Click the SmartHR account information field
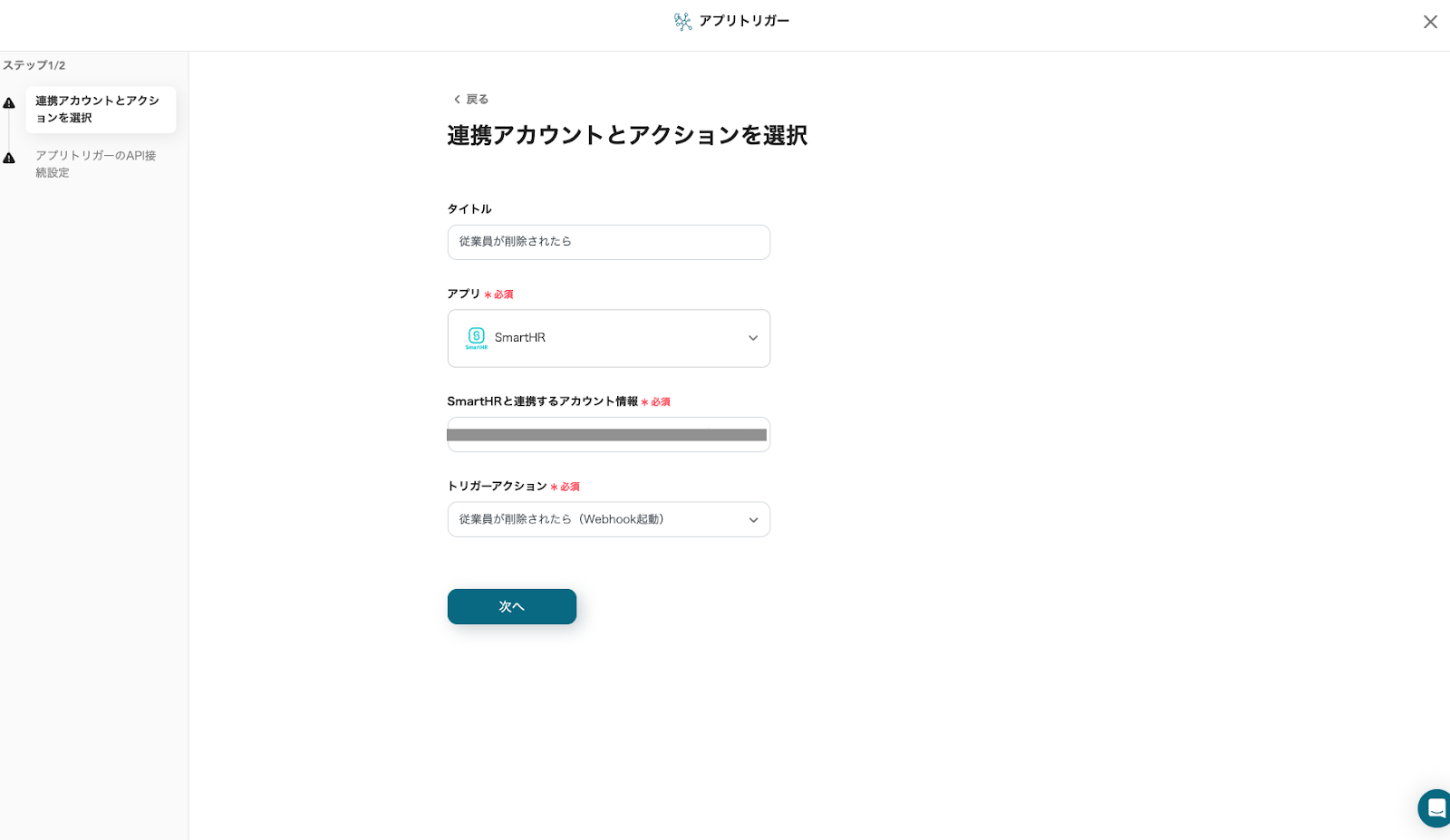This screenshot has width=1450, height=840. [609, 435]
